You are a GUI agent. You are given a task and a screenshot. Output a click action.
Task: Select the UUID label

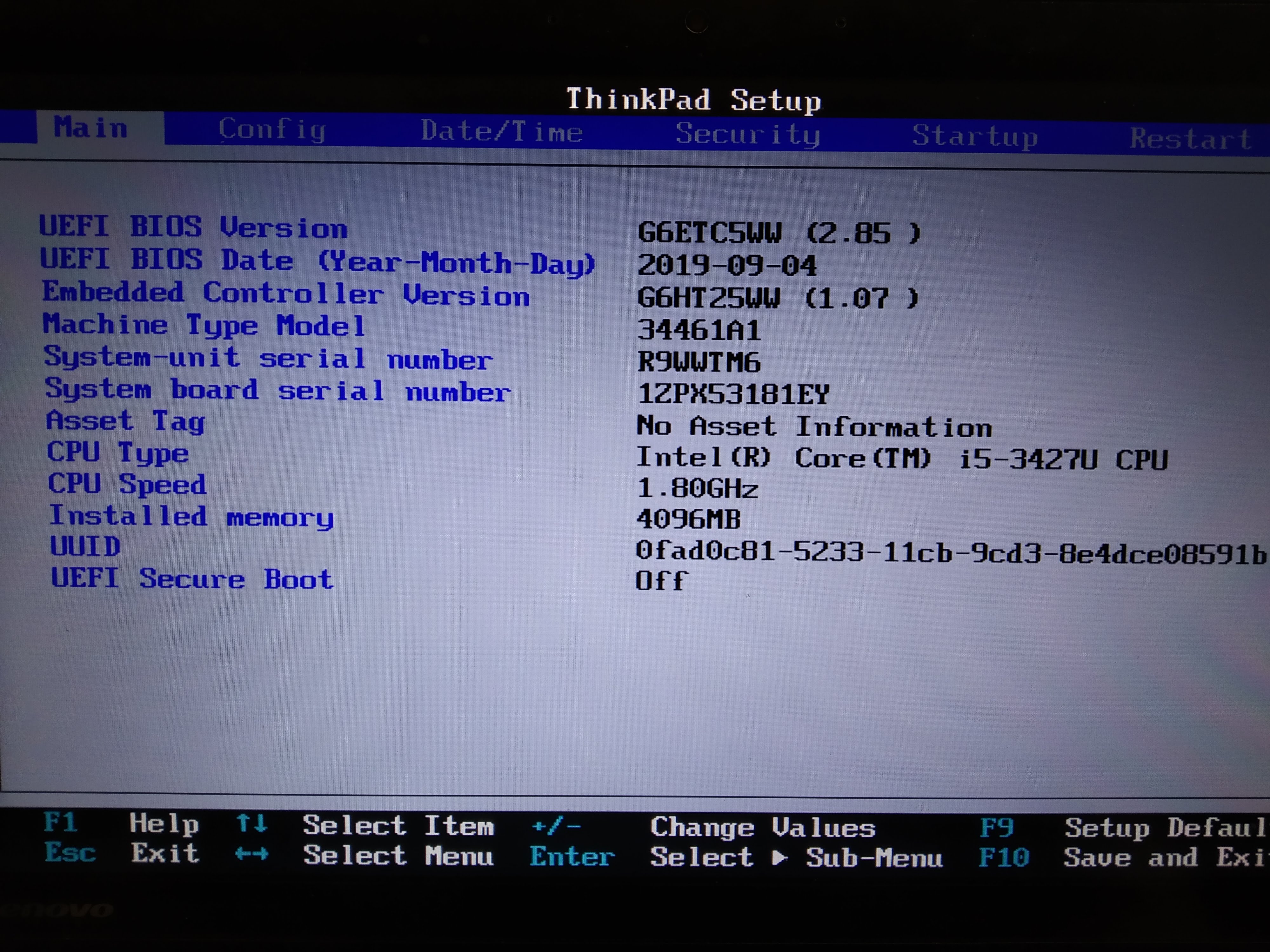click(x=85, y=546)
